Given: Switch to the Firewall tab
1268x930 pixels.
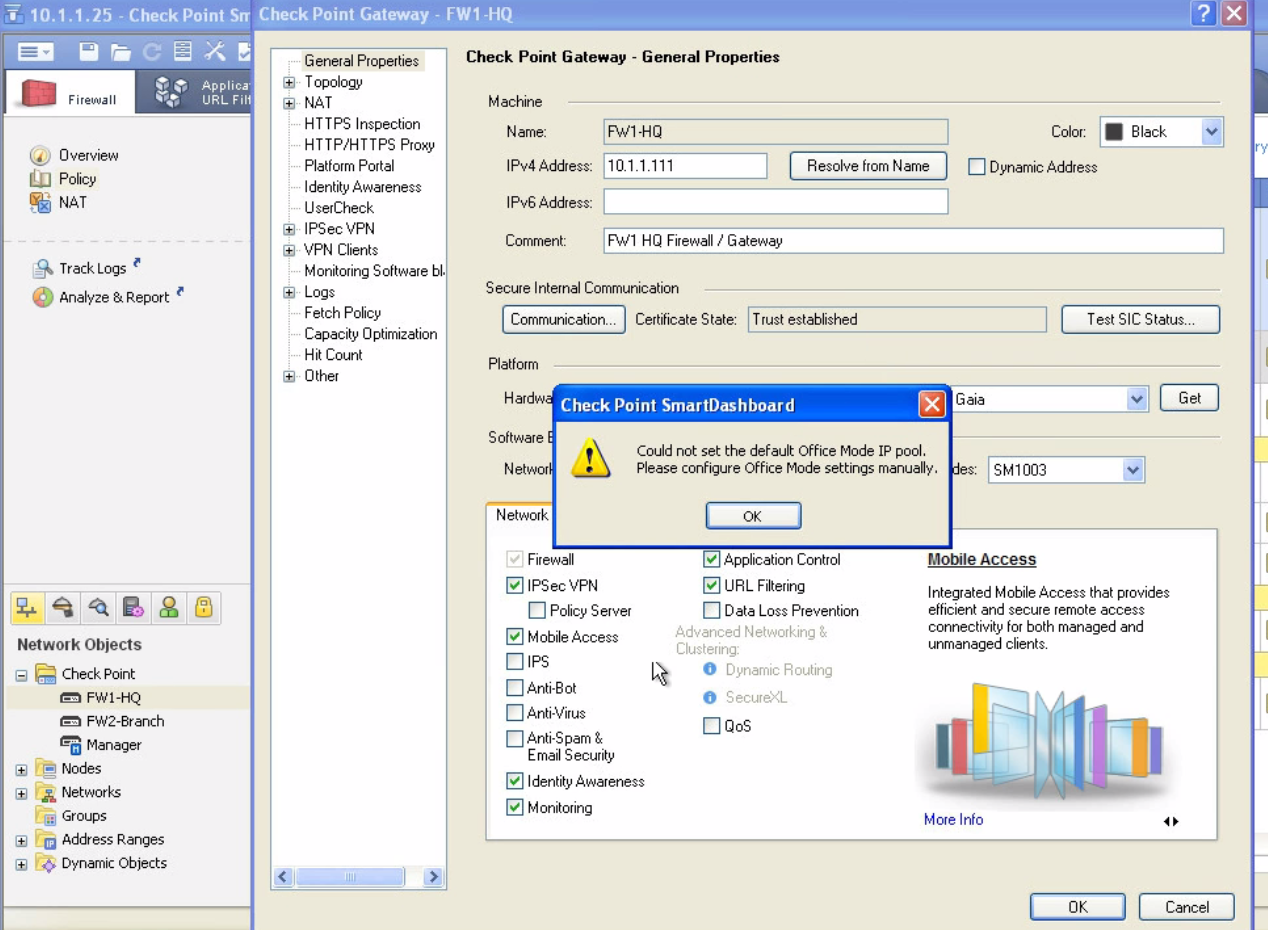Looking at the screenshot, I should tap(70, 93).
